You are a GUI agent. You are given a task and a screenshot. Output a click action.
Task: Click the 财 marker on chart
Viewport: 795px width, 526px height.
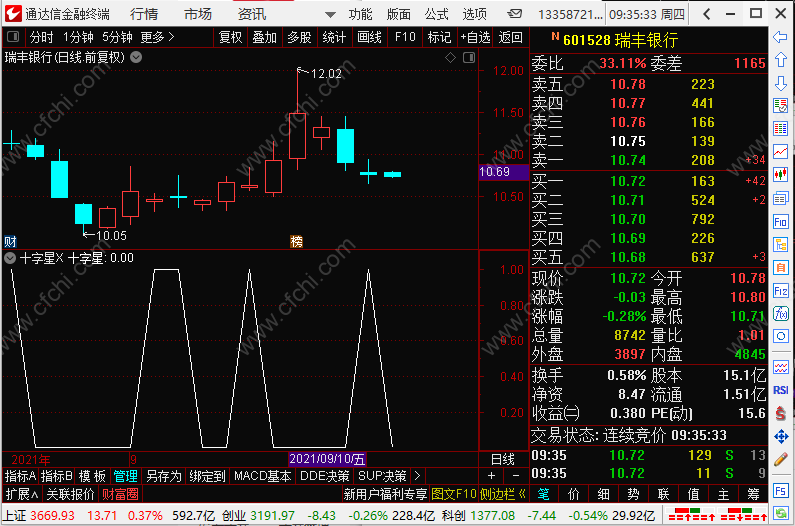[10, 241]
